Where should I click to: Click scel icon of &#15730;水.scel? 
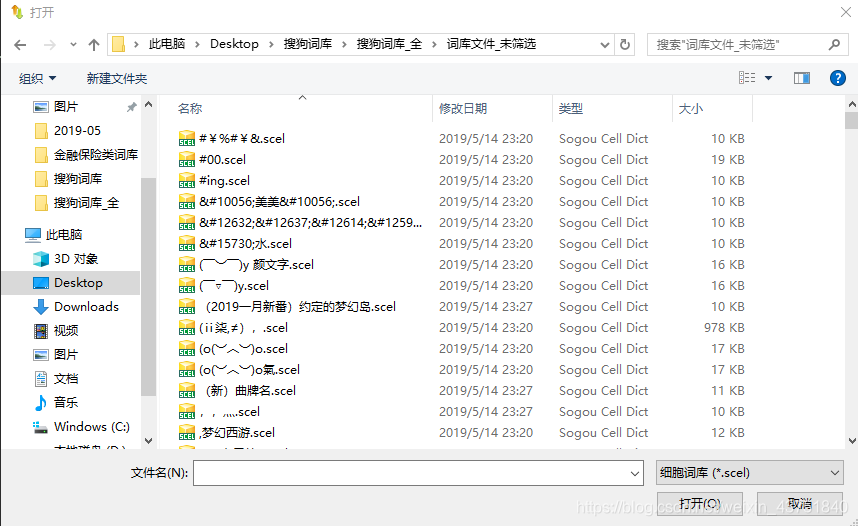point(187,244)
